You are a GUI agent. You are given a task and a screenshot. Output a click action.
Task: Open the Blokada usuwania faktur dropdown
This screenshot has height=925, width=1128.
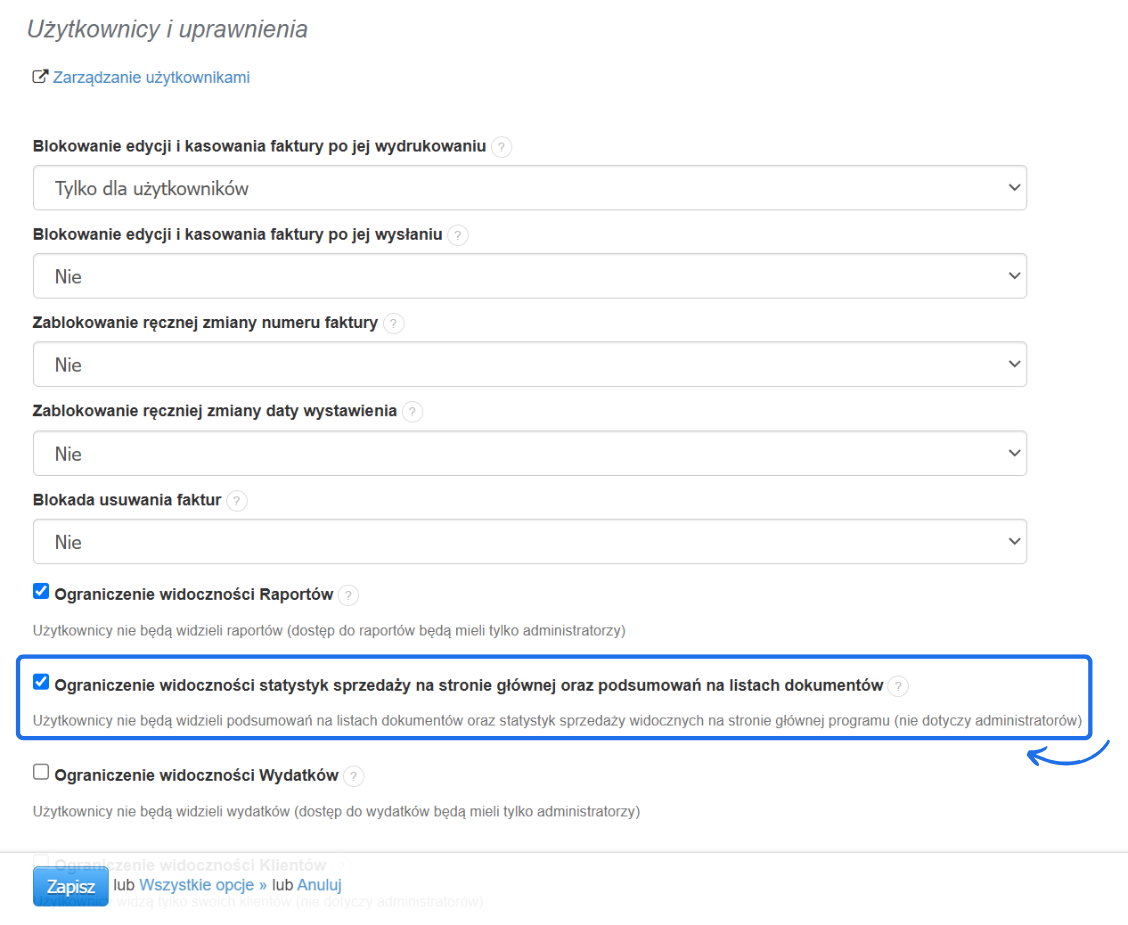tap(530, 542)
